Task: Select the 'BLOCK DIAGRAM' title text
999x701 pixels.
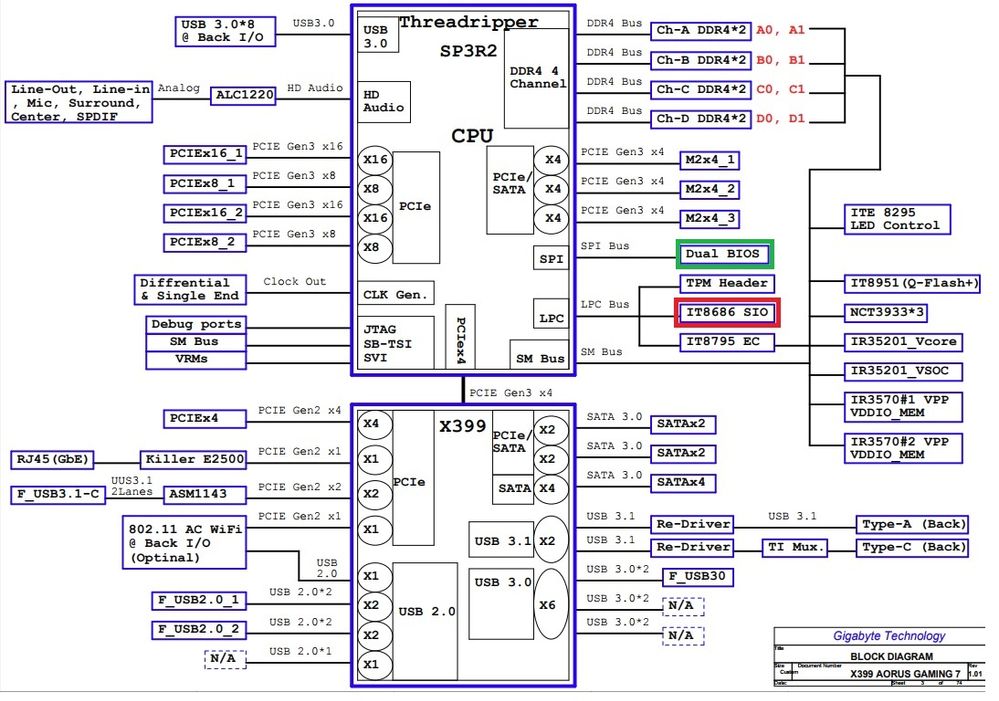Action: (891, 656)
